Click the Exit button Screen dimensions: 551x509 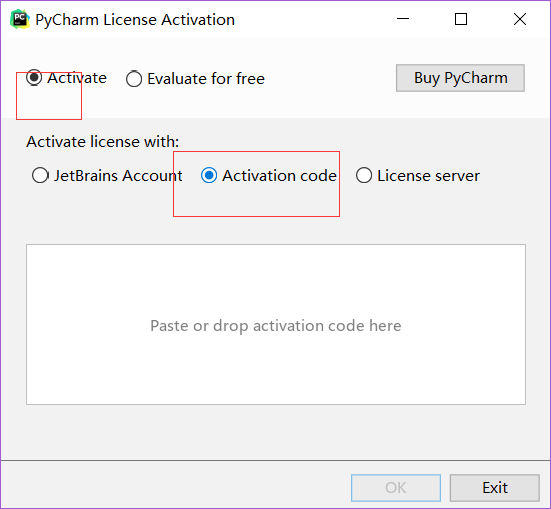coord(495,488)
